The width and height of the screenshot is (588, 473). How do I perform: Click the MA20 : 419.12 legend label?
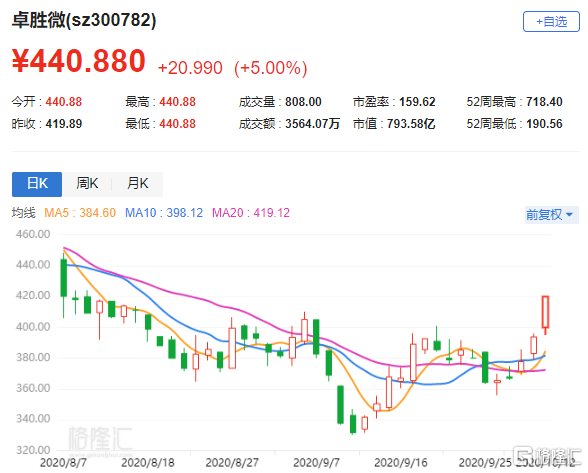[251, 213]
